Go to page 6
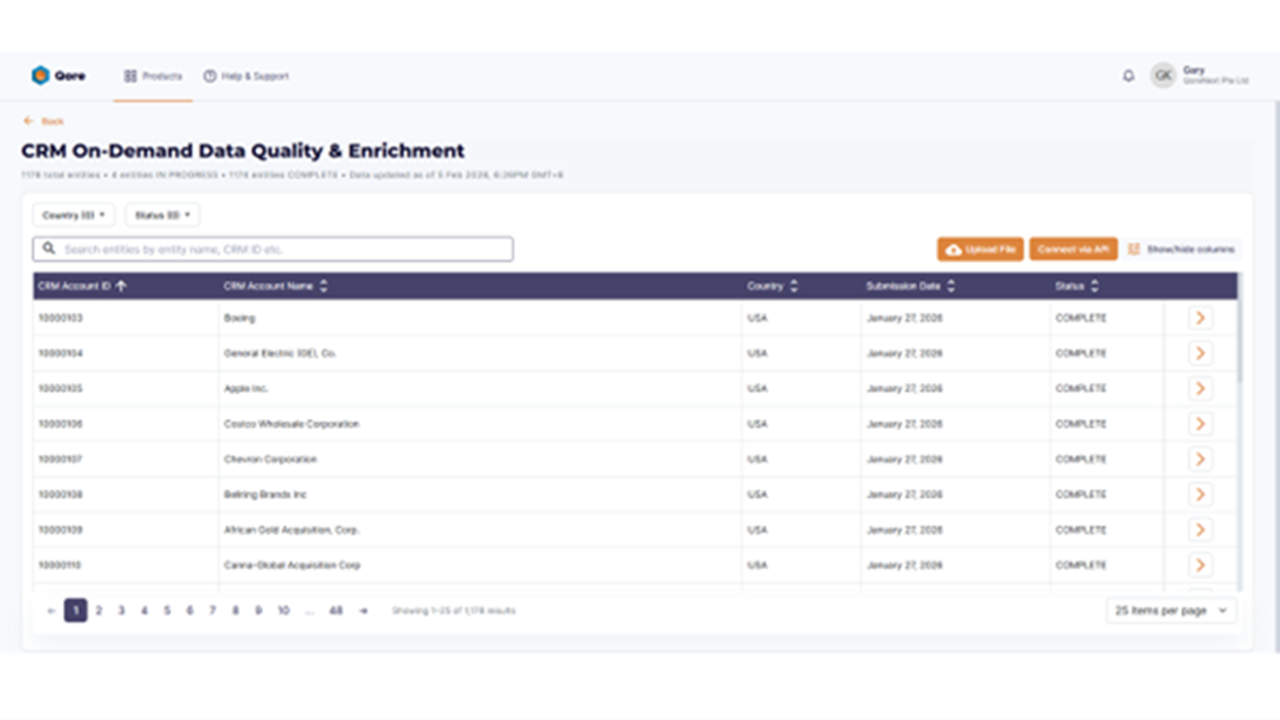 click(x=189, y=610)
